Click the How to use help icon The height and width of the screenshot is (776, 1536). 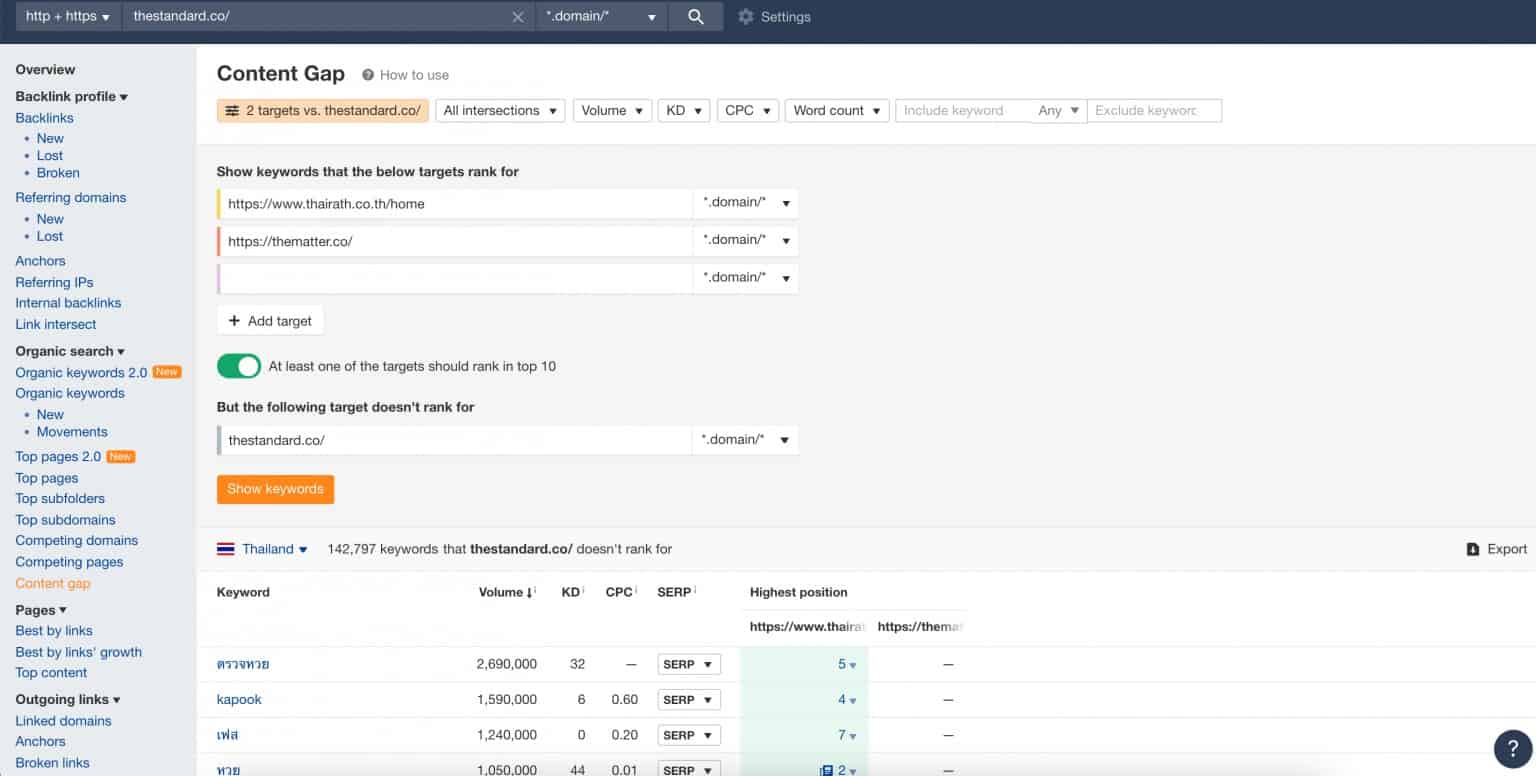[x=368, y=75]
